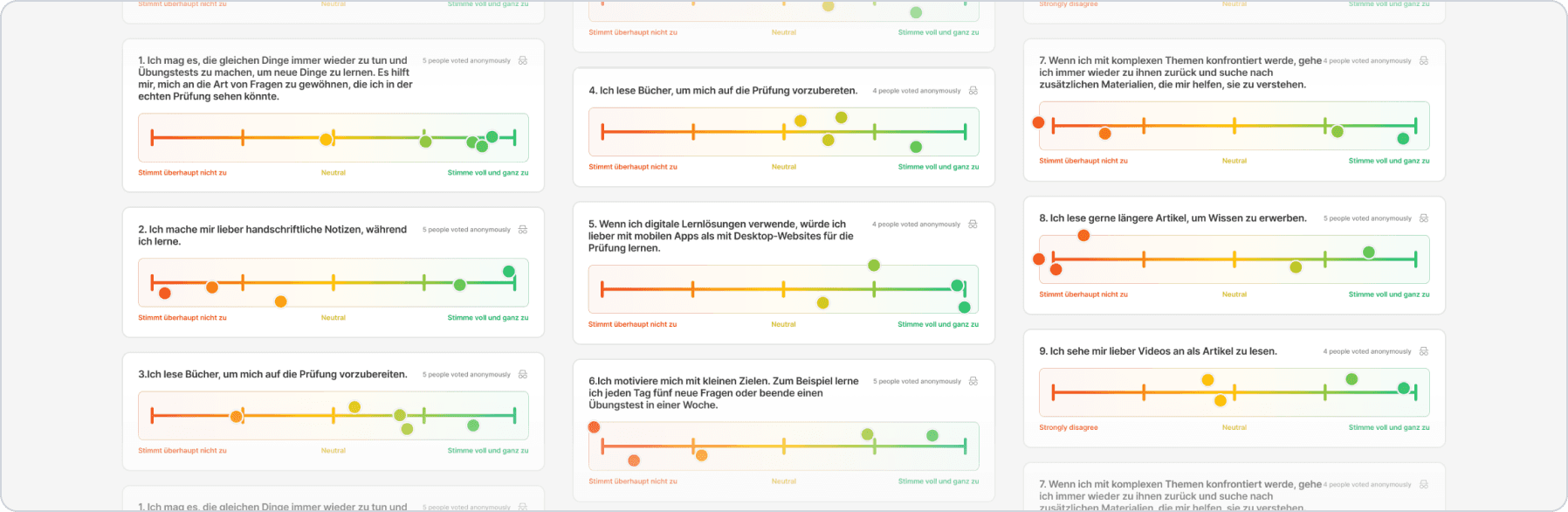Select the question 9 title about Videos
1568x512 pixels.
[1158, 351]
